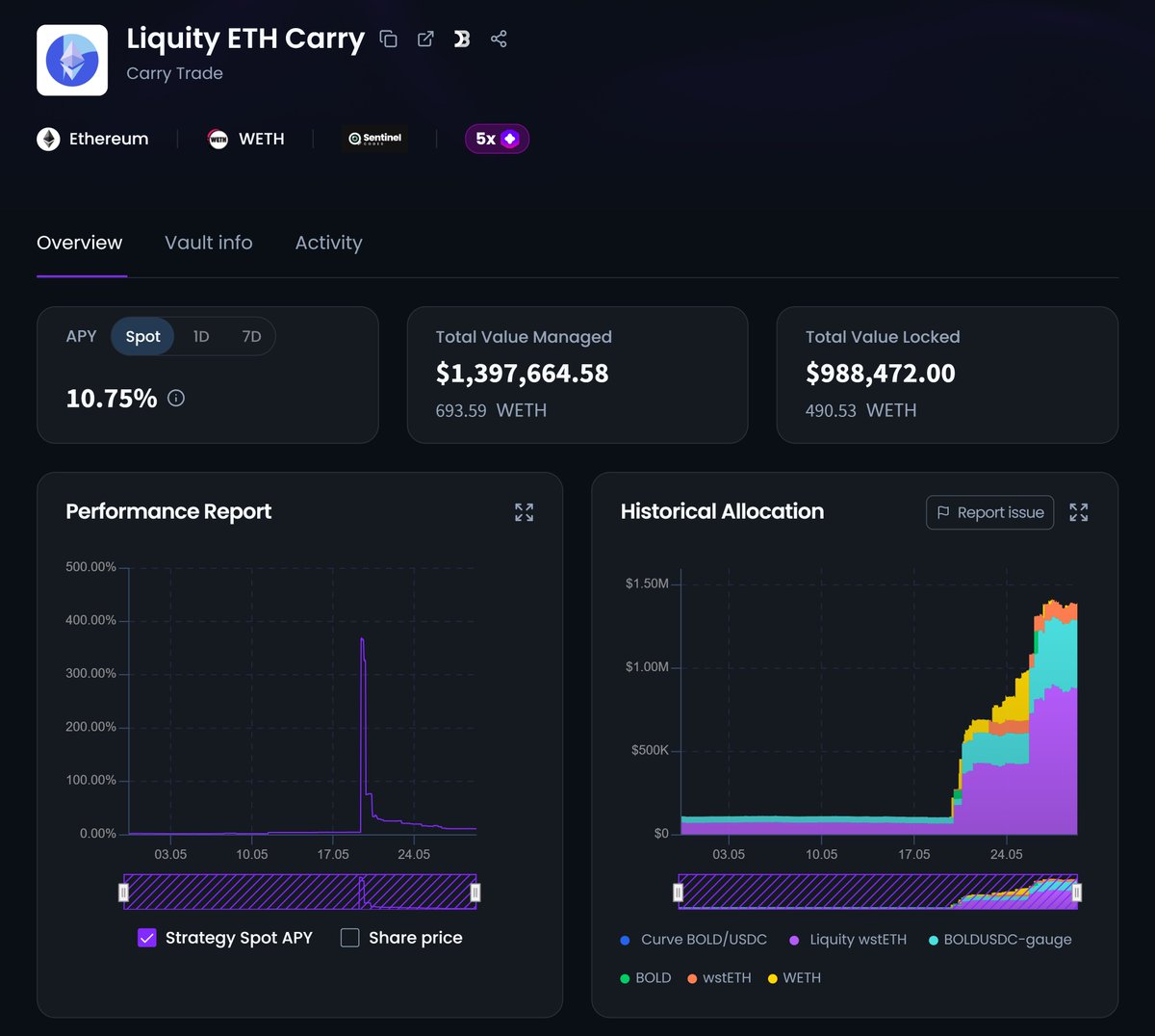Click the Historical Allocation heading
The width and height of the screenshot is (1155, 1036).
723,511
